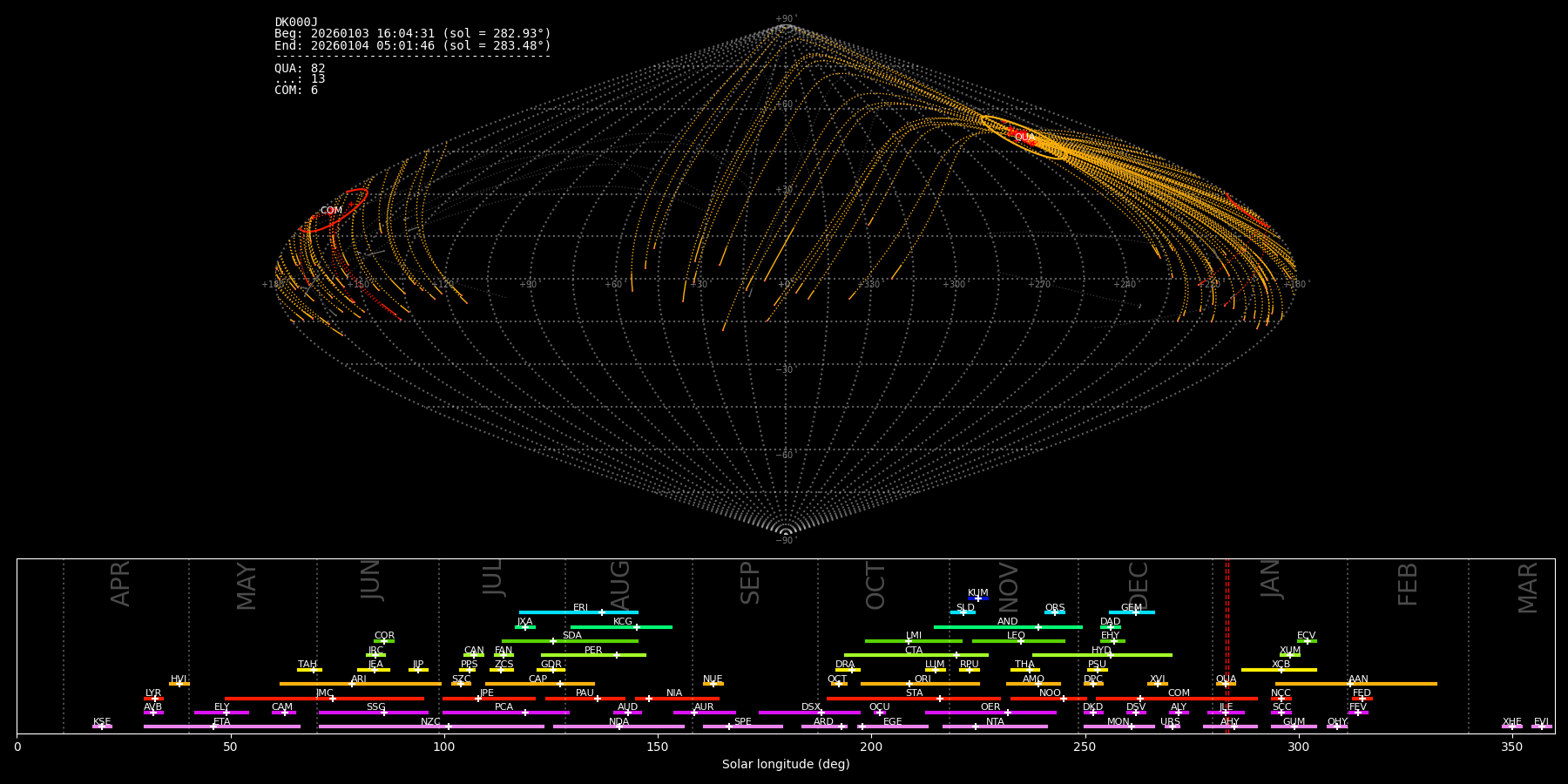
Task: Click the COM radiant label on sky map
Action: 331,211
